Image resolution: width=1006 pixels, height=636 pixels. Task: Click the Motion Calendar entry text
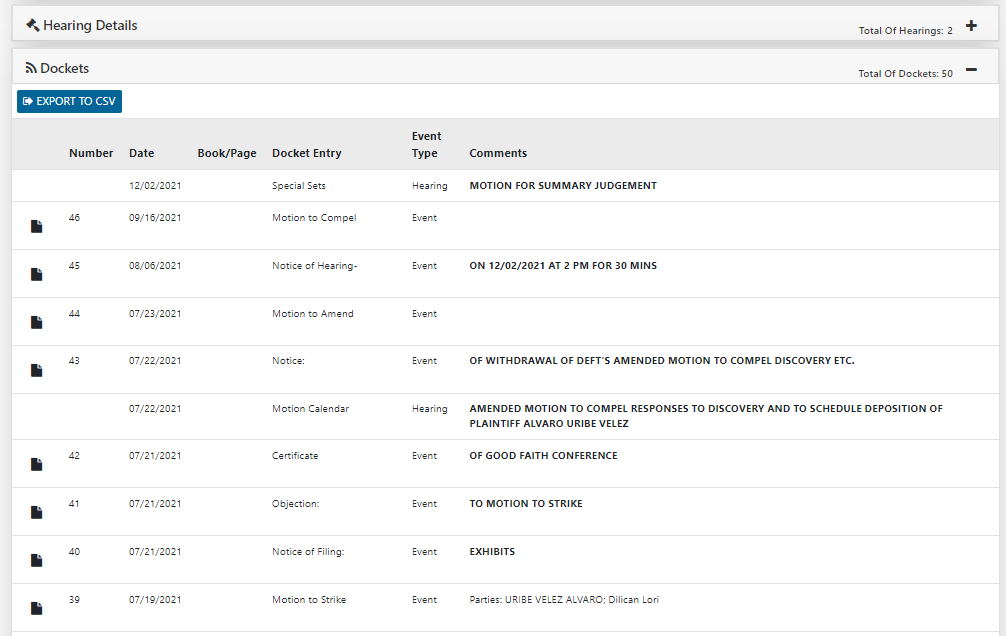click(x=311, y=409)
